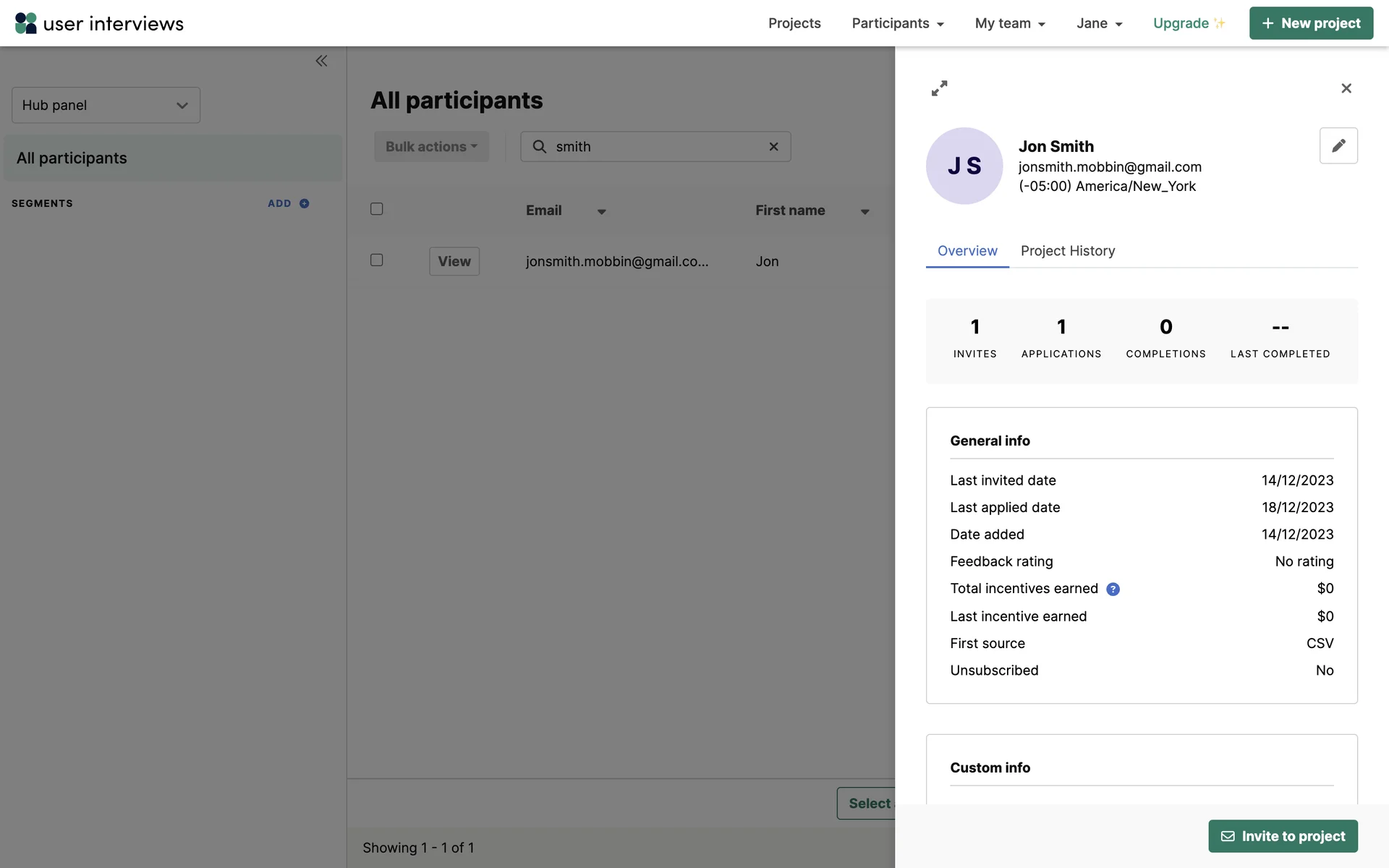The height and width of the screenshot is (868, 1389).
Task: Click the pencil edit profile icon
Action: pos(1338,146)
